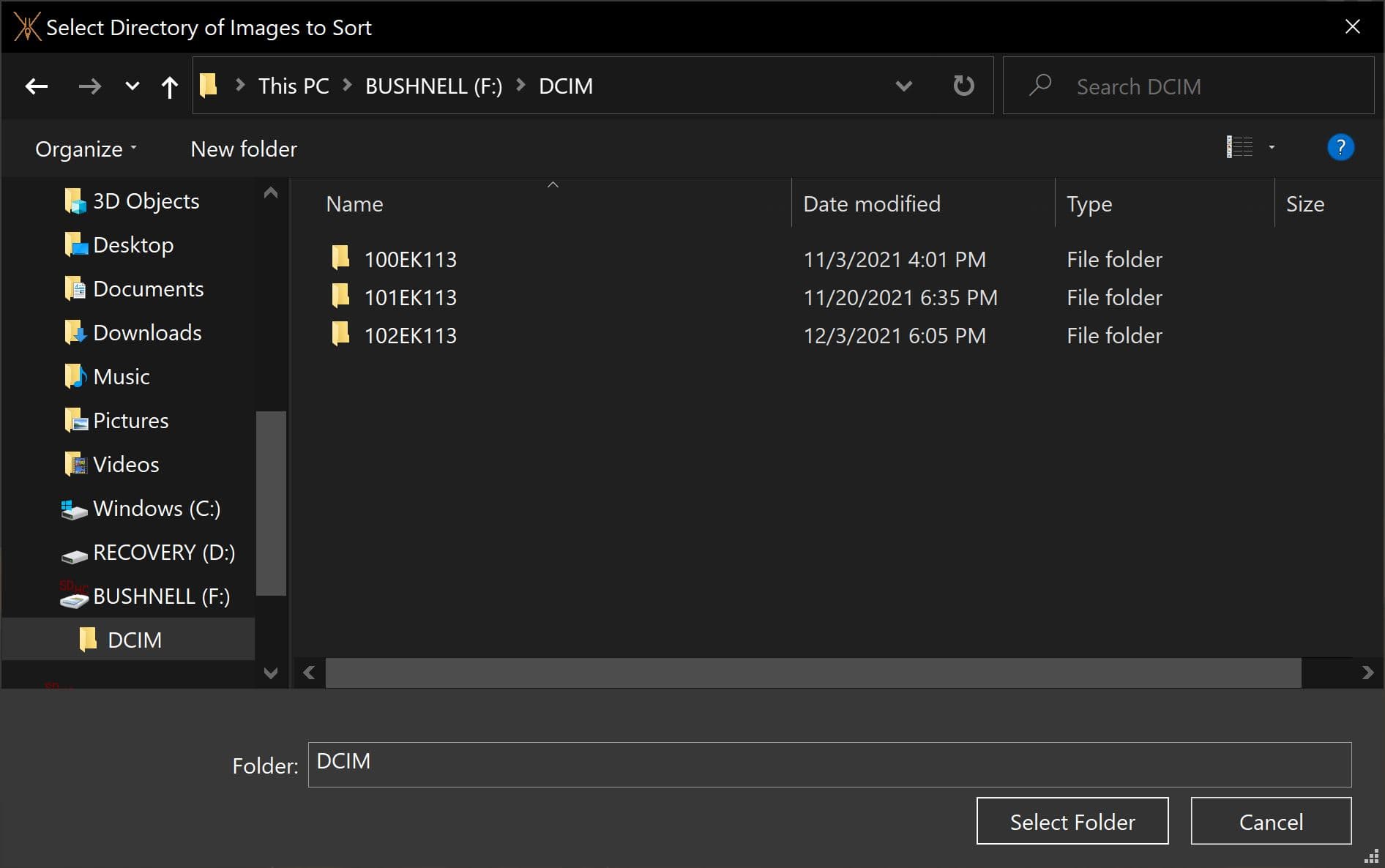Click the folder icon in address bar
This screenshot has height=868, width=1385.
click(209, 85)
